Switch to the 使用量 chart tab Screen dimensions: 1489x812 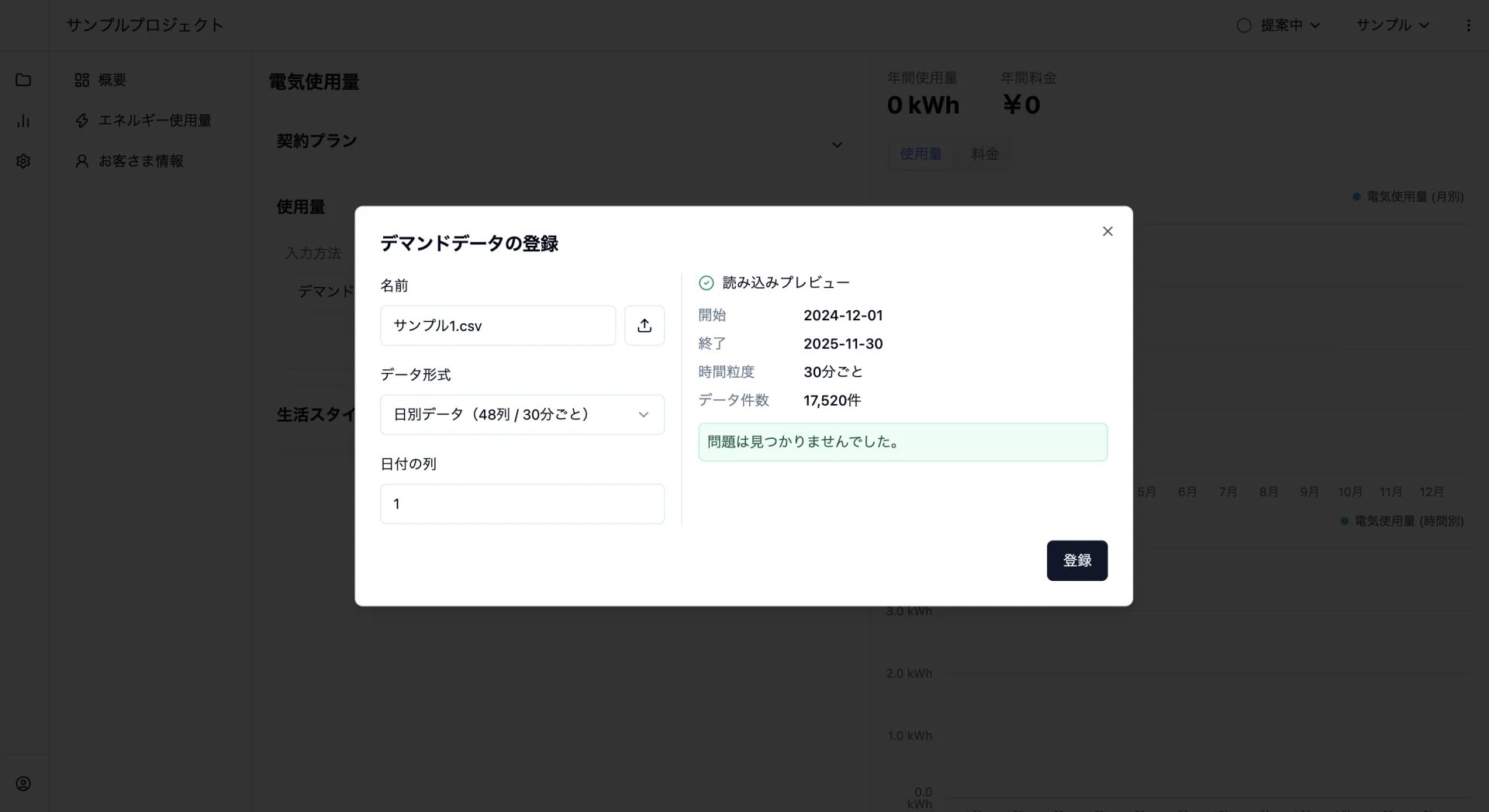[921, 154]
